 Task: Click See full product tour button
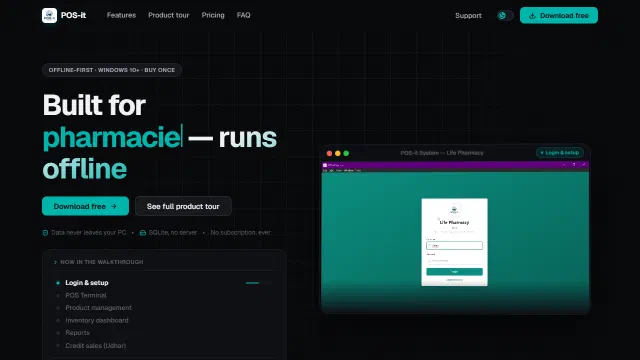(183, 206)
